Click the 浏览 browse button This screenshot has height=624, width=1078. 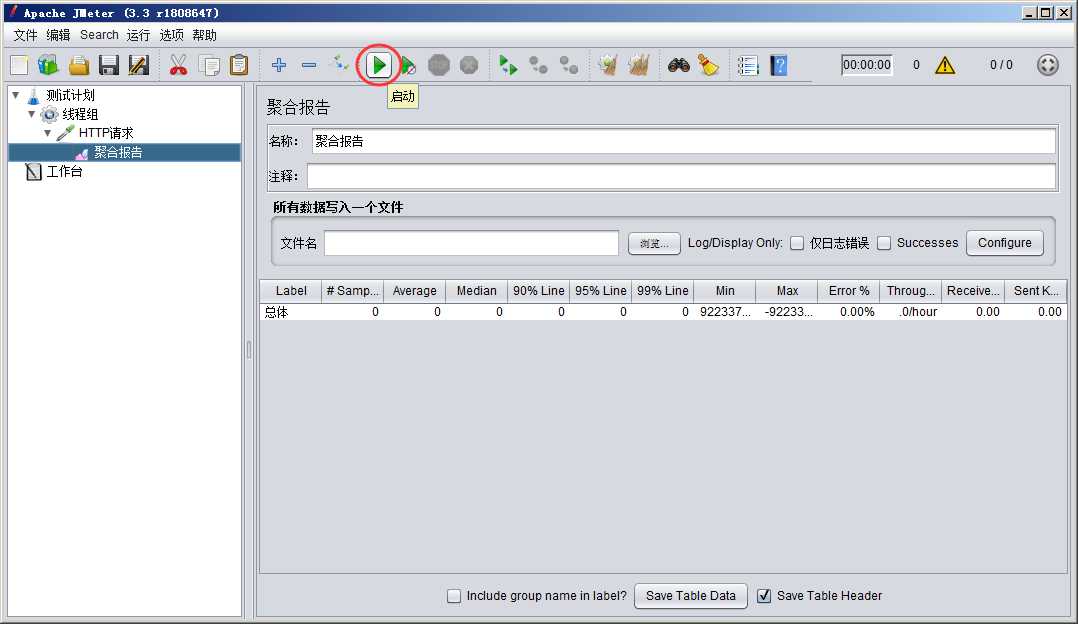coord(654,243)
